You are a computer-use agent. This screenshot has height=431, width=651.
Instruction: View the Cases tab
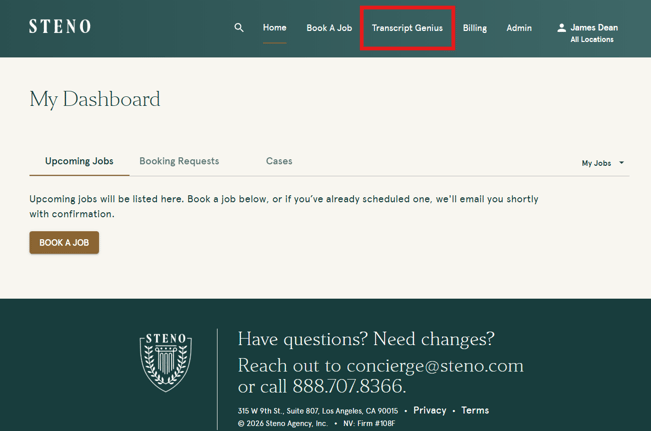279,161
